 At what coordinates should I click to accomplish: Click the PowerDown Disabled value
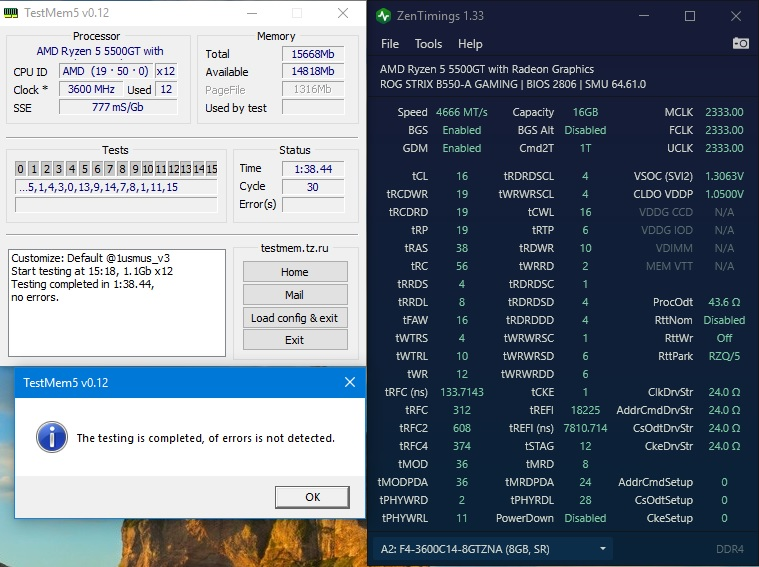tap(585, 518)
